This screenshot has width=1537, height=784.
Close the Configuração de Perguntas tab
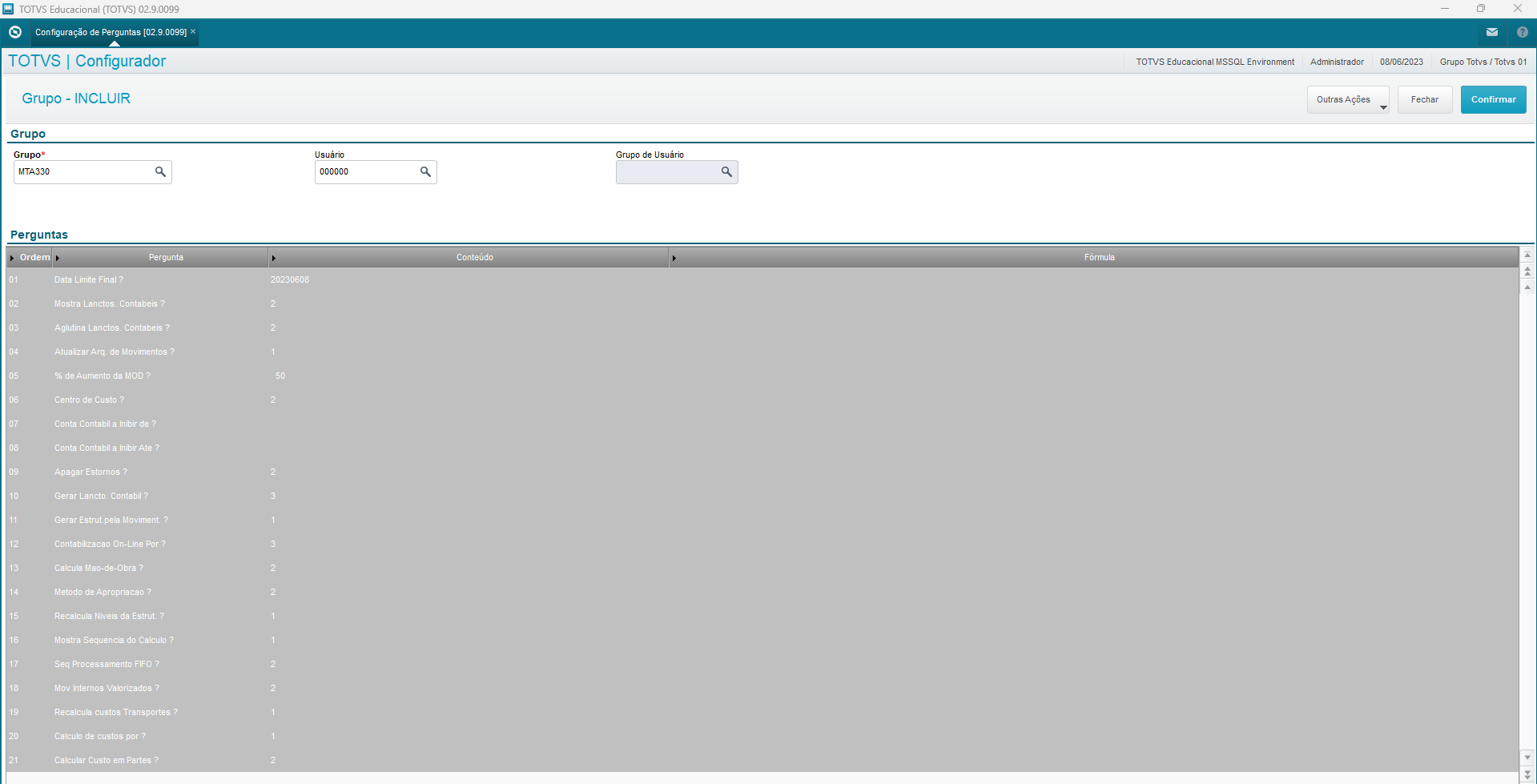coord(193,31)
